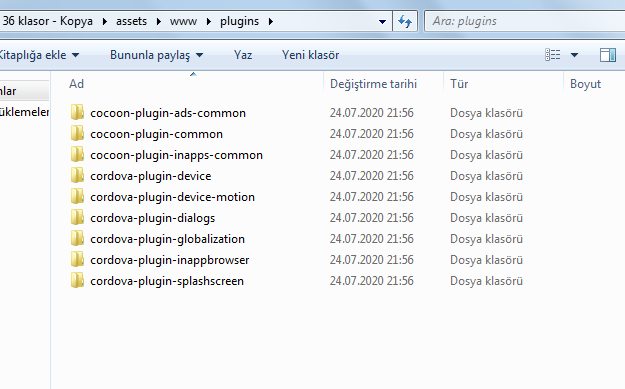Click the cordova-plugin-device folder icon
Screen dimensions: 625x389
coord(77,175)
